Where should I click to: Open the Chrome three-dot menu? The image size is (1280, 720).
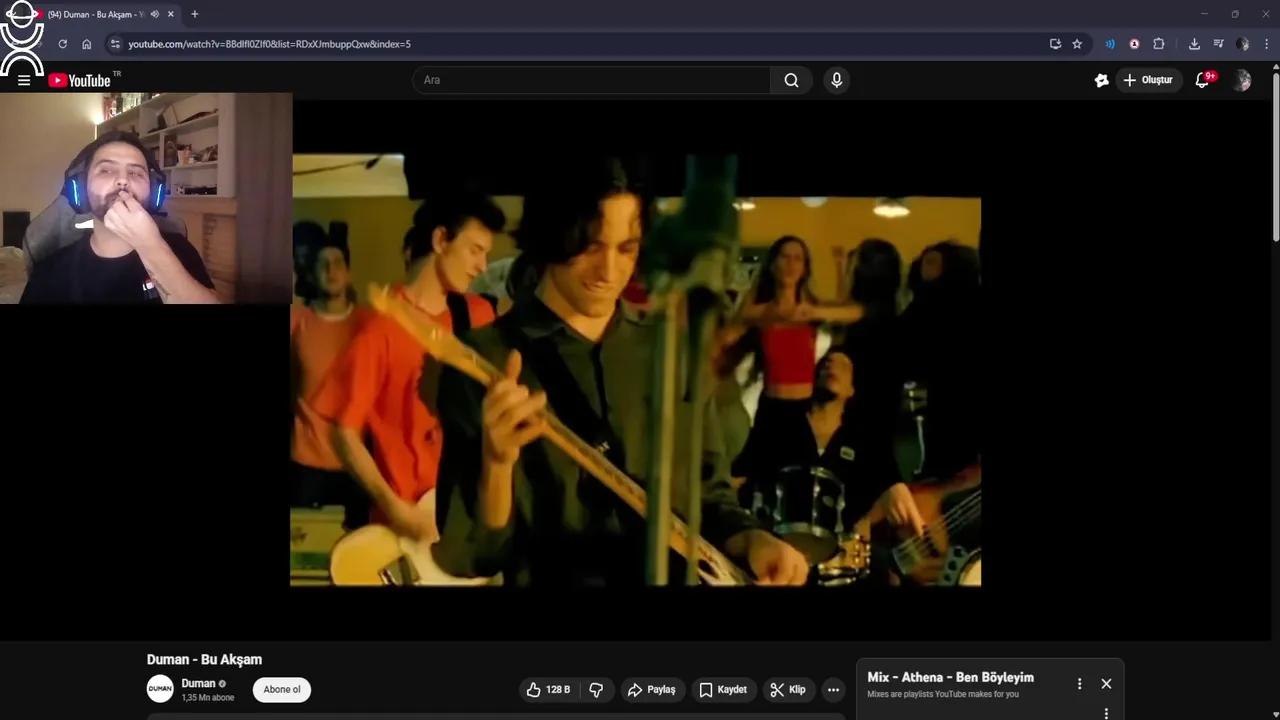point(1266,44)
